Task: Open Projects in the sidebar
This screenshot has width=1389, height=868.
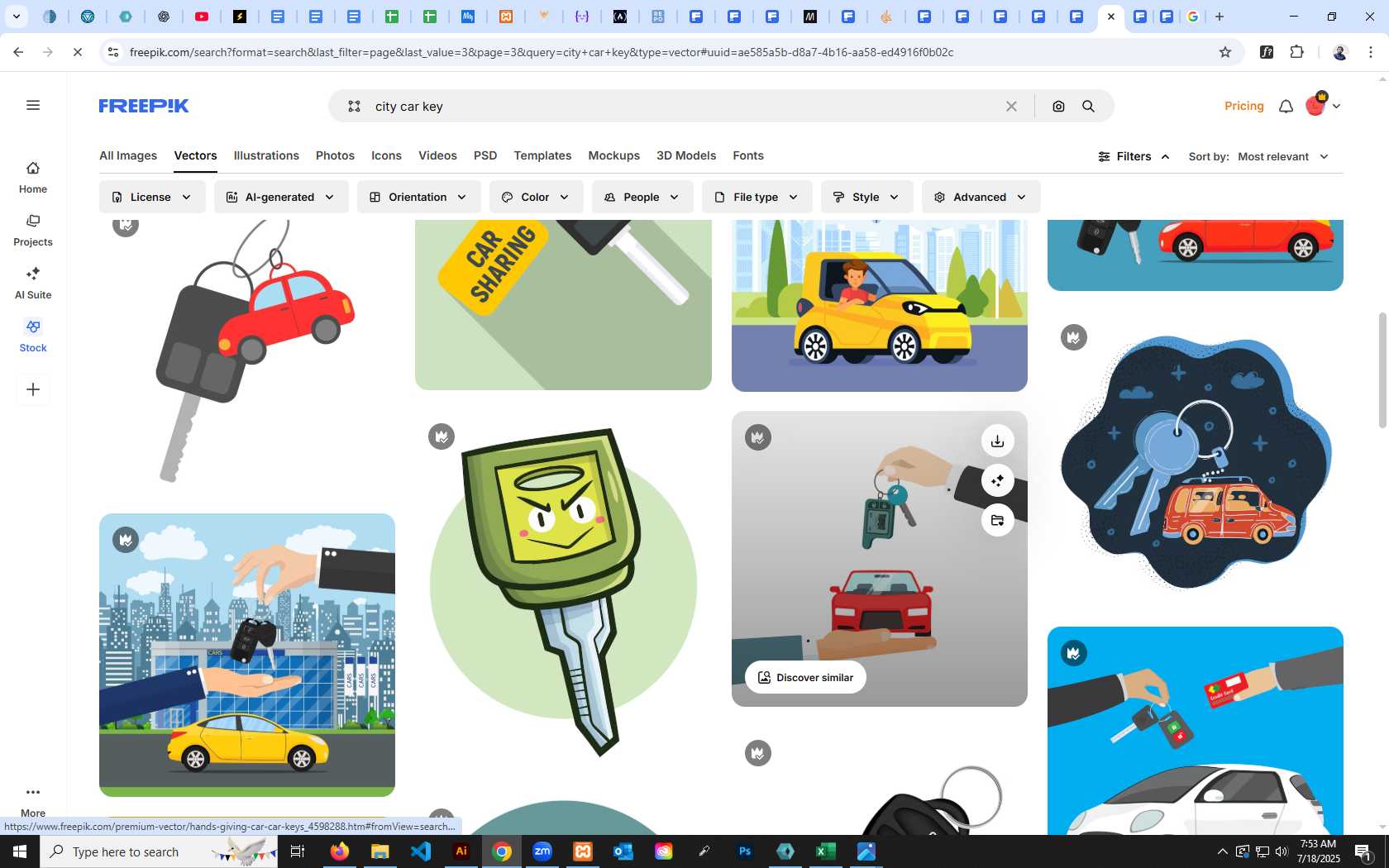Action: click(x=33, y=231)
